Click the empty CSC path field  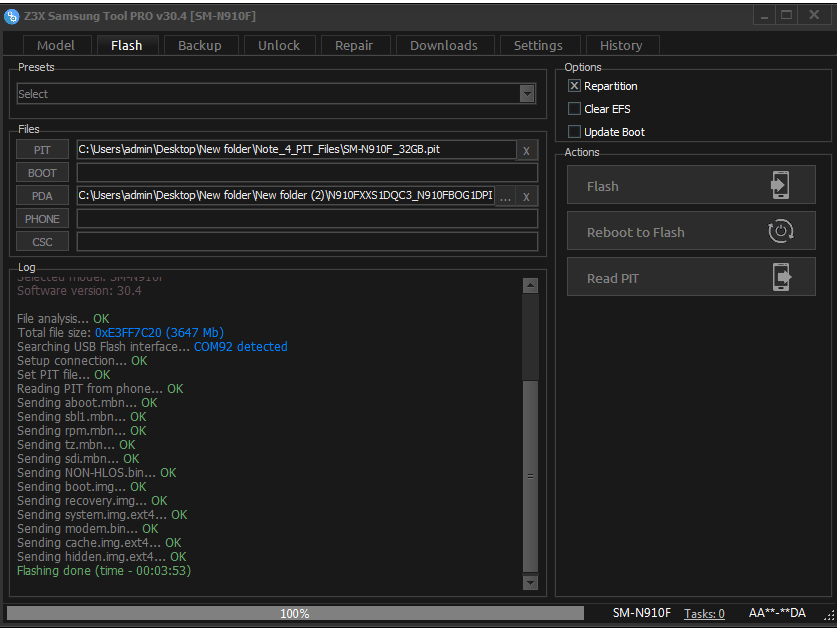tap(307, 242)
